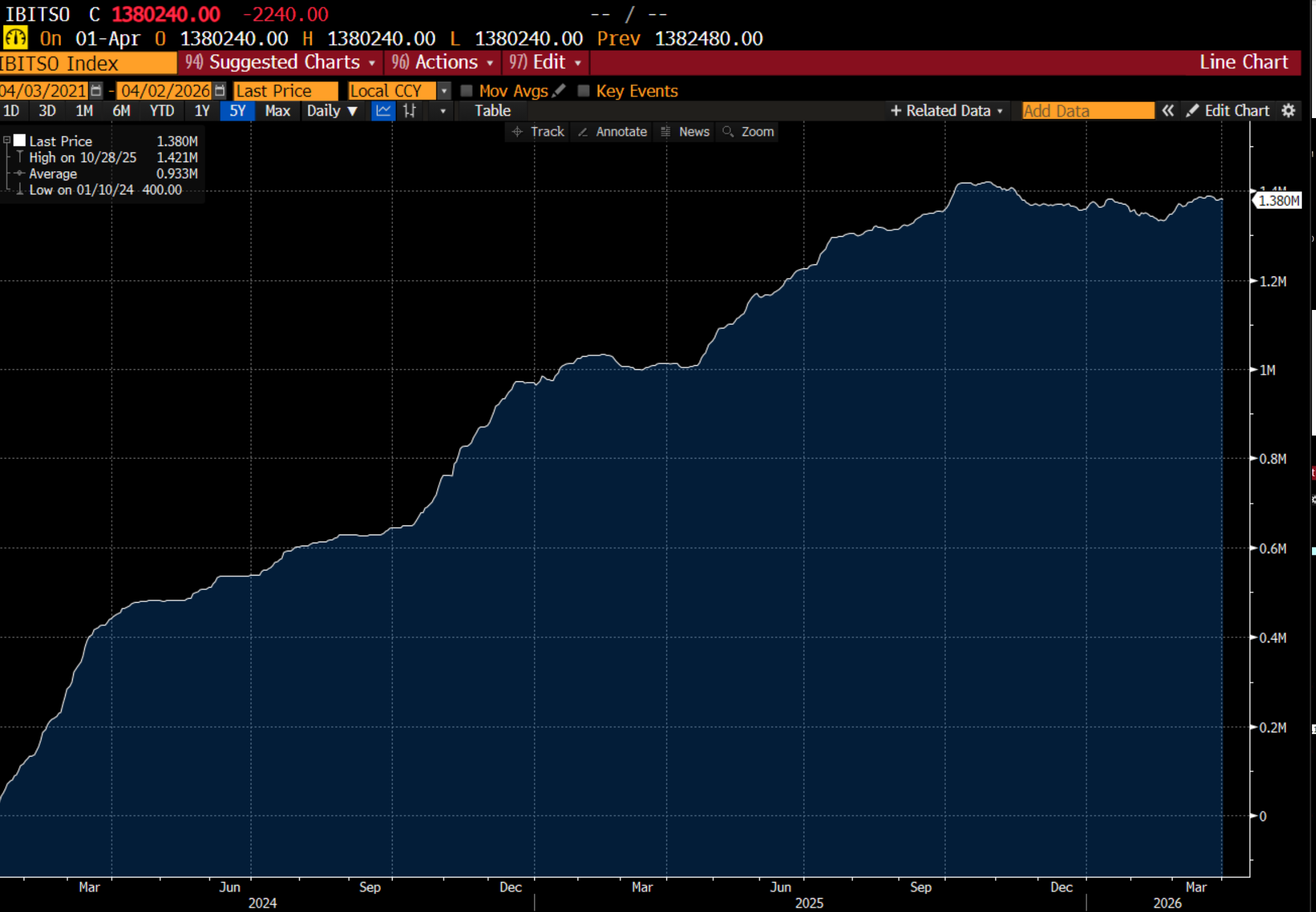Viewport: 1316px width, 912px height.
Task: Open the Table view
Action: (492, 111)
